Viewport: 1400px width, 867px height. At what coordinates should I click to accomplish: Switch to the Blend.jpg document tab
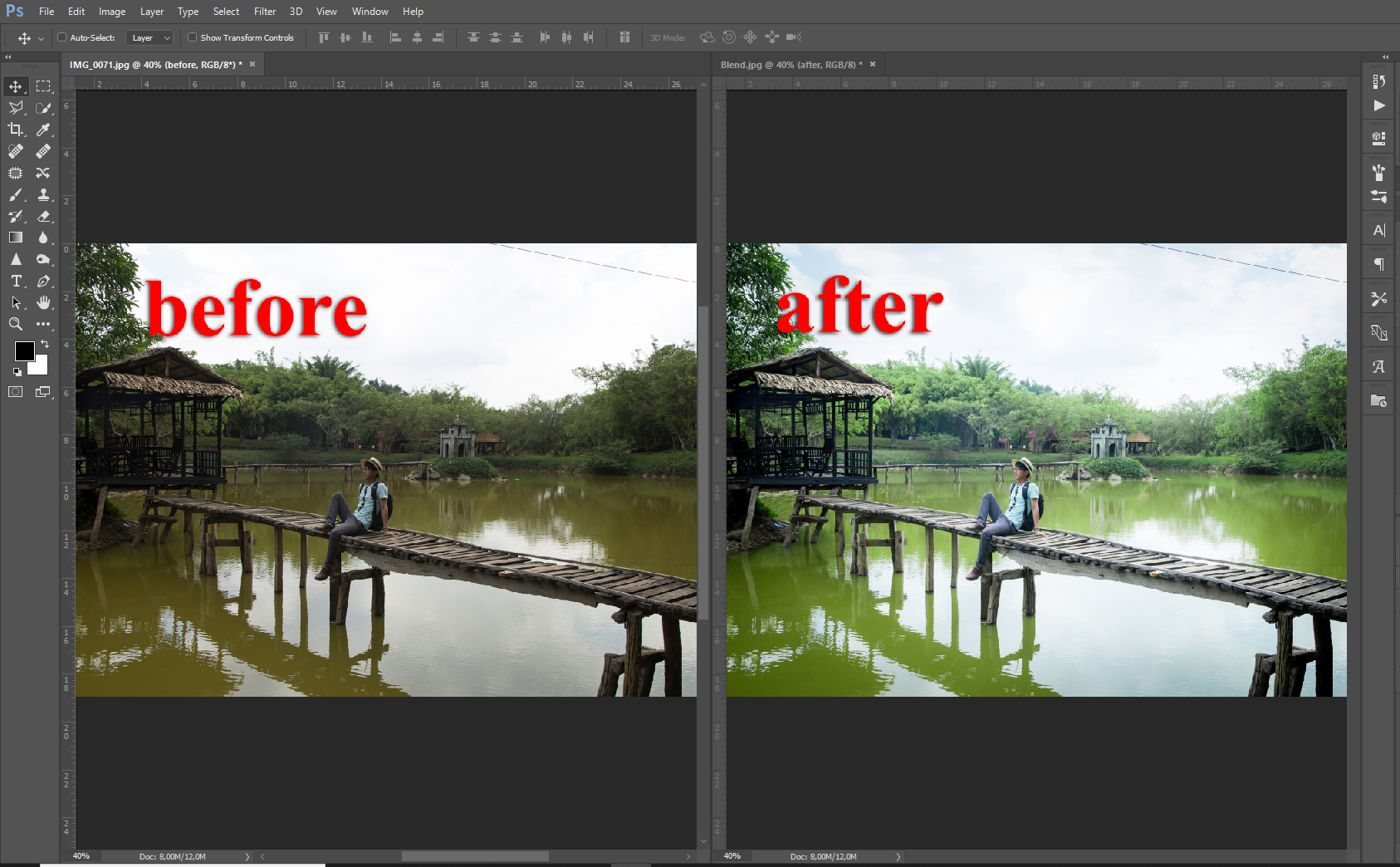(x=789, y=64)
